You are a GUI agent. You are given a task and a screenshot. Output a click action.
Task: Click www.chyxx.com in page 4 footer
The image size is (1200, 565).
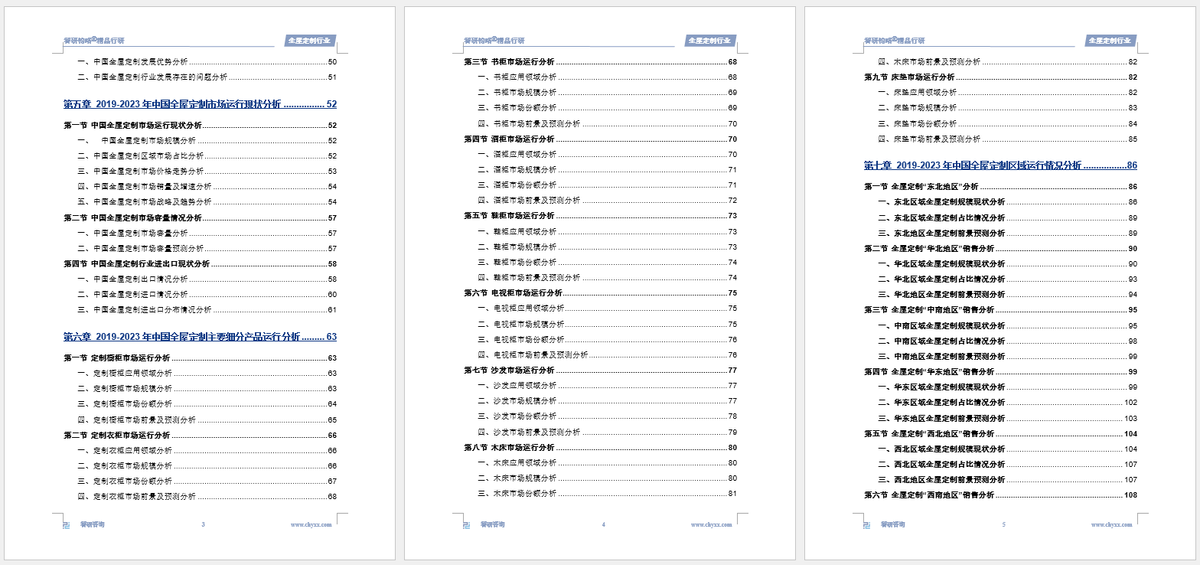pos(712,524)
